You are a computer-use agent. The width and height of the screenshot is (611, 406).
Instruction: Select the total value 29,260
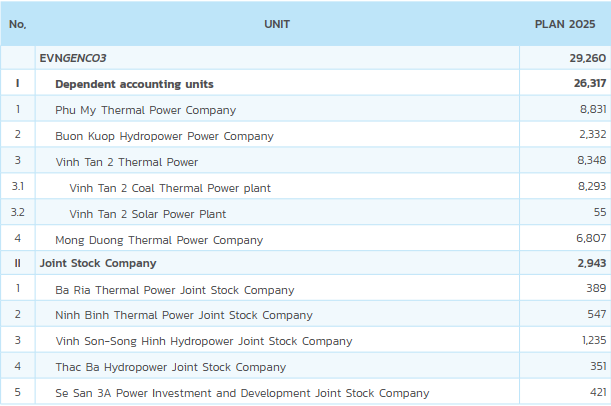point(588,58)
